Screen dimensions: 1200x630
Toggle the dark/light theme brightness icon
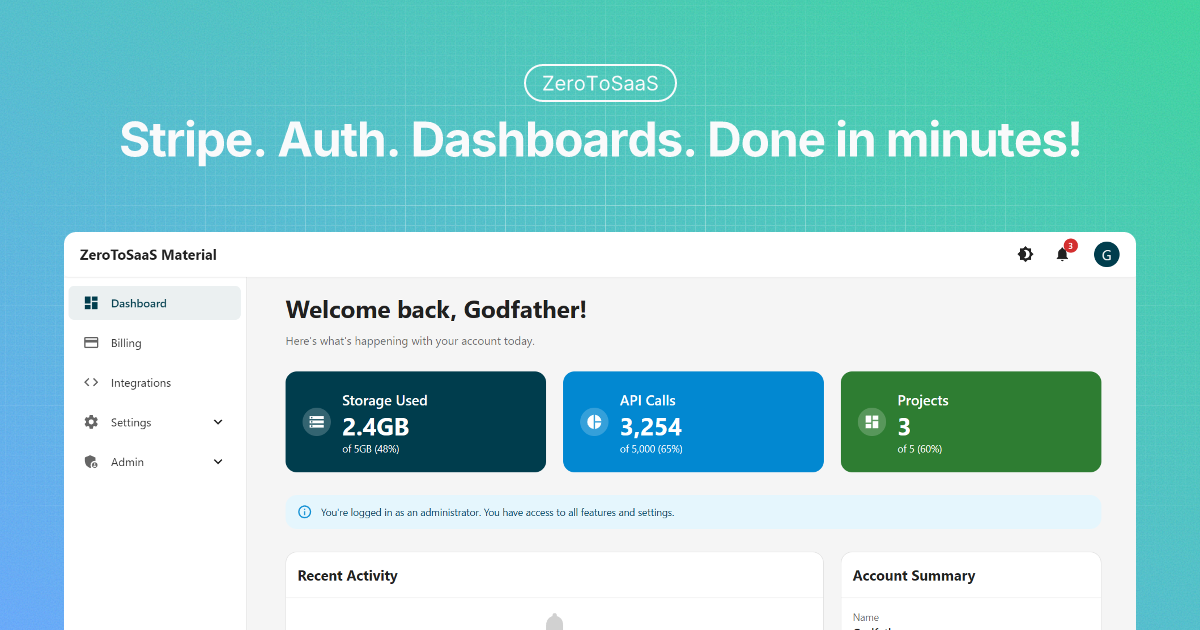[1025, 255]
